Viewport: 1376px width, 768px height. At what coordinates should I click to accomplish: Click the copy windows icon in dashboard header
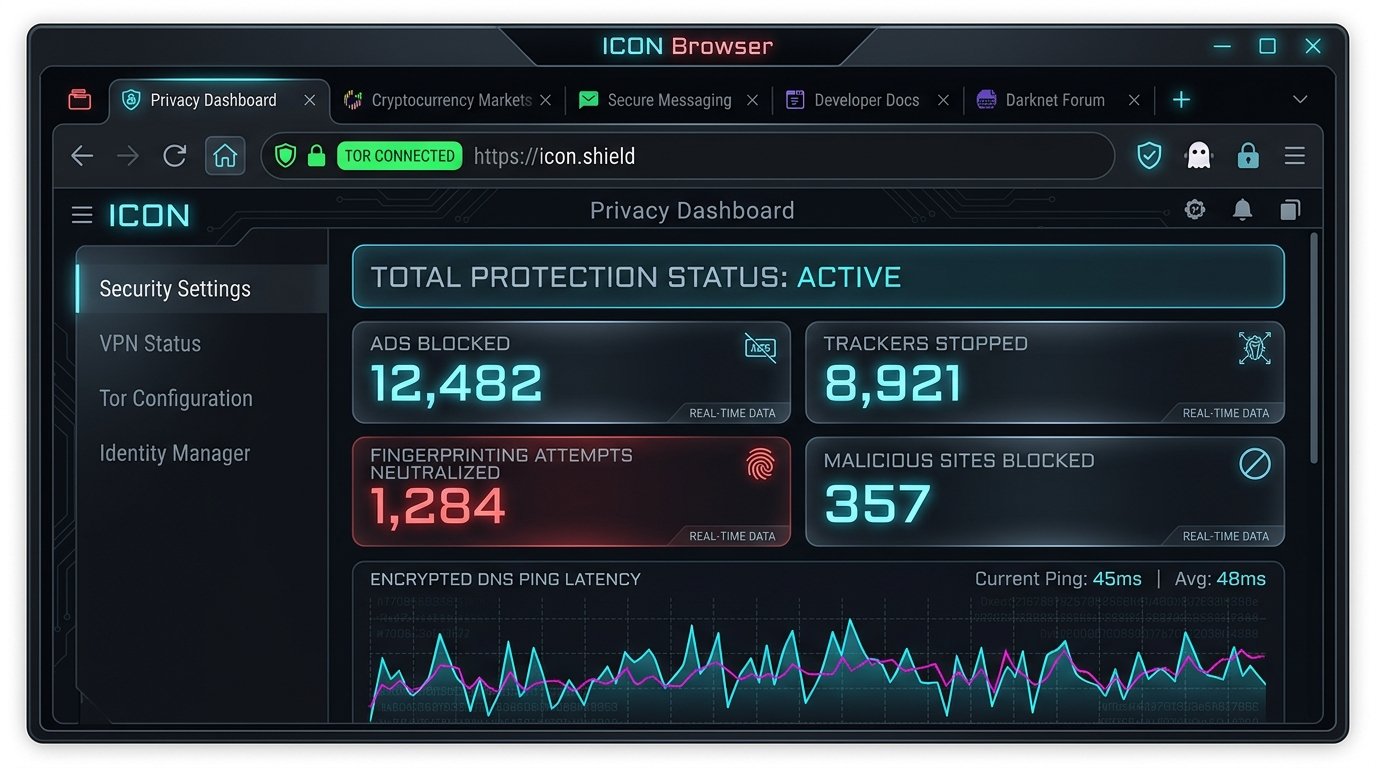click(x=1290, y=210)
